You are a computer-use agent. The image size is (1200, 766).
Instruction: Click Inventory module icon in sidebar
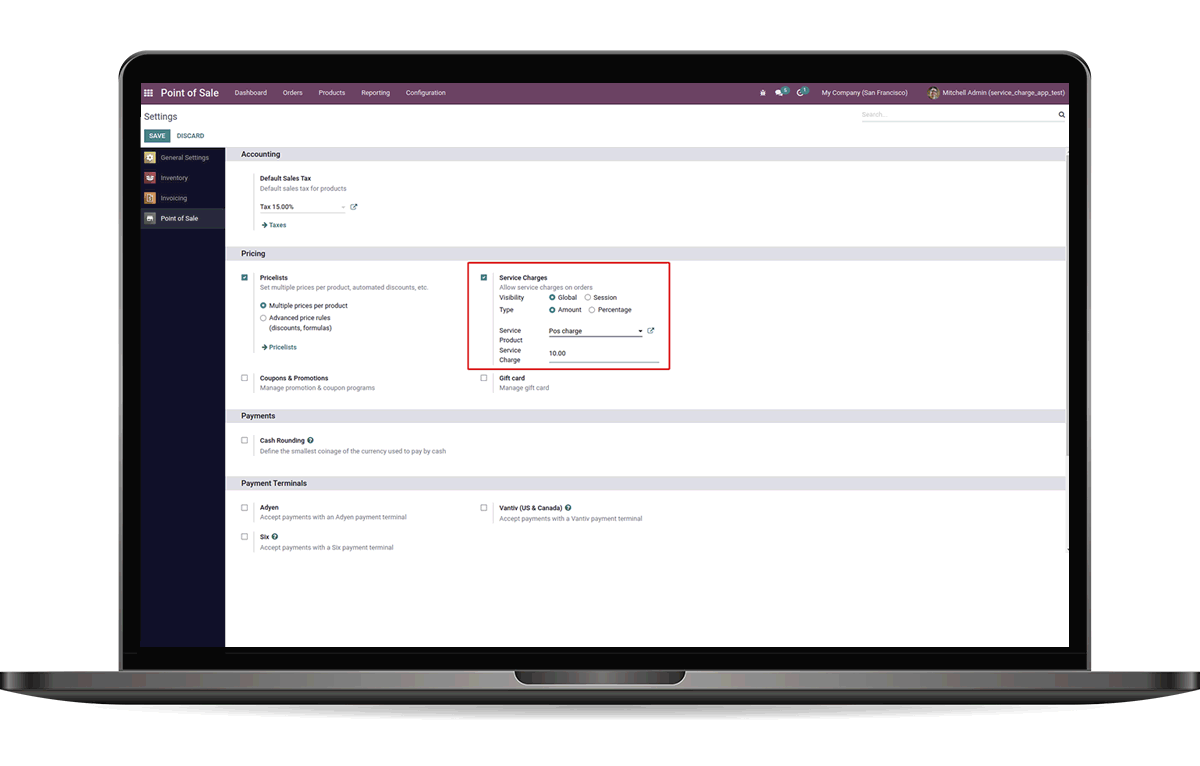point(150,178)
